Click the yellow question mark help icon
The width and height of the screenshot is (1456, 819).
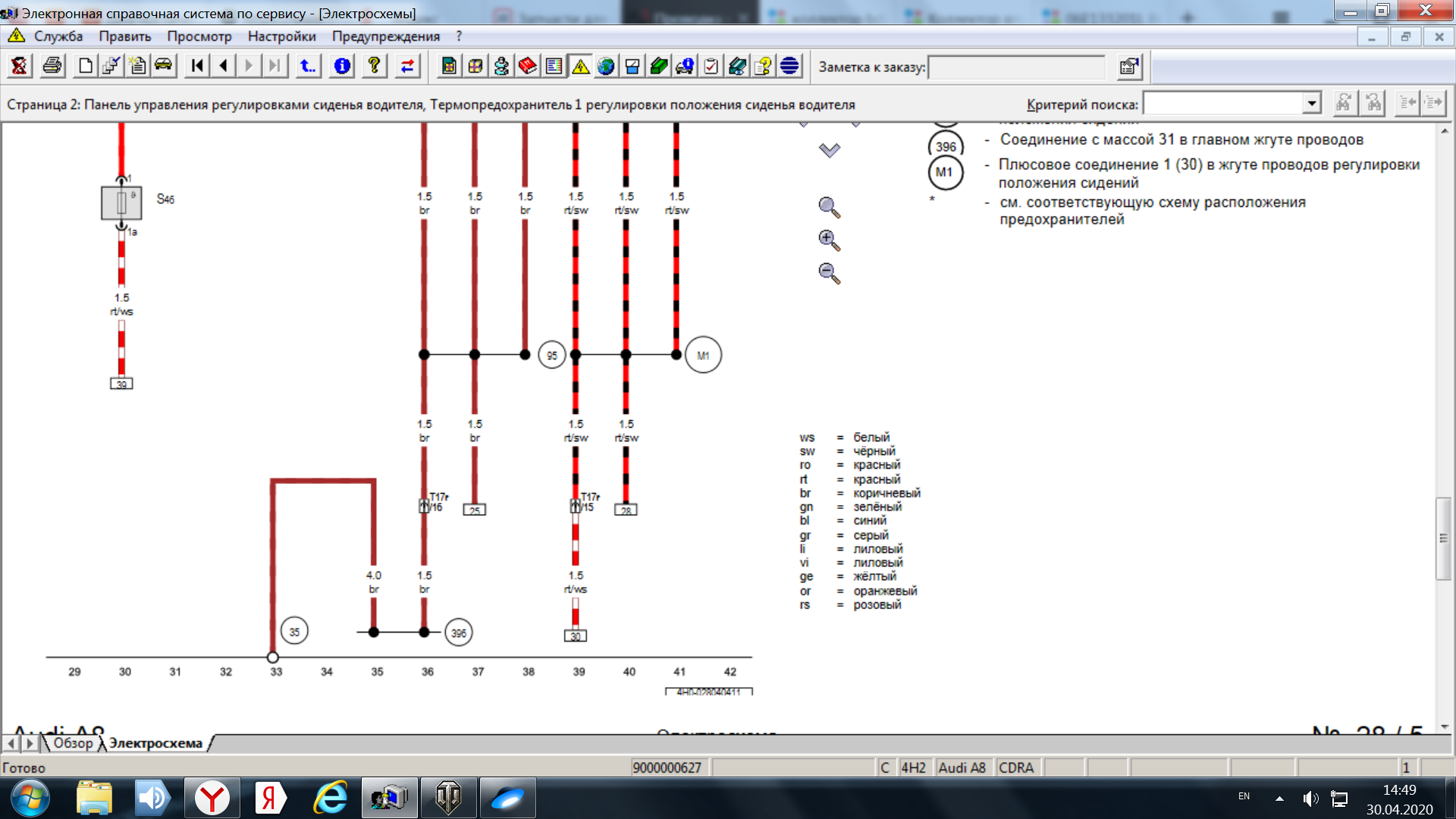point(374,67)
